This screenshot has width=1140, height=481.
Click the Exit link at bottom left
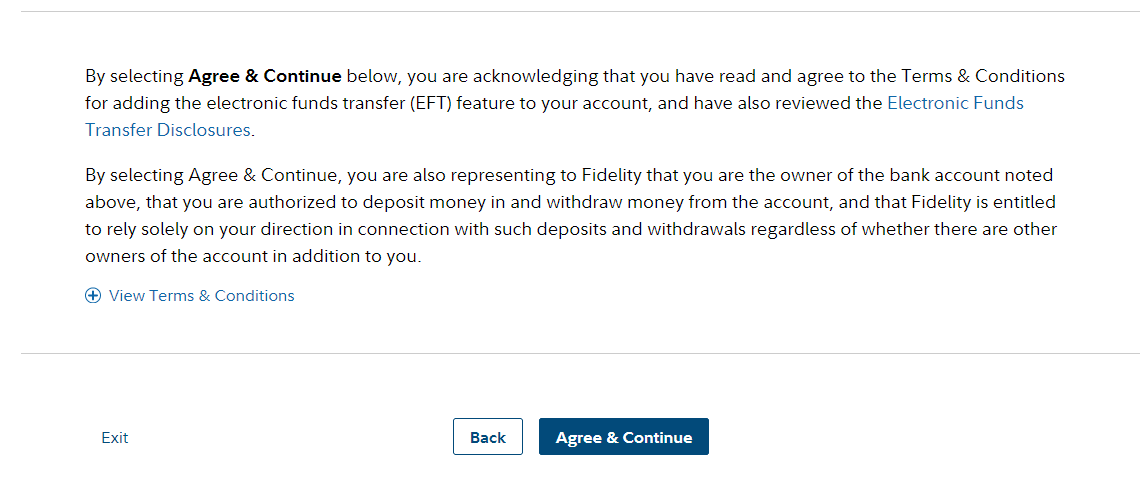(115, 437)
